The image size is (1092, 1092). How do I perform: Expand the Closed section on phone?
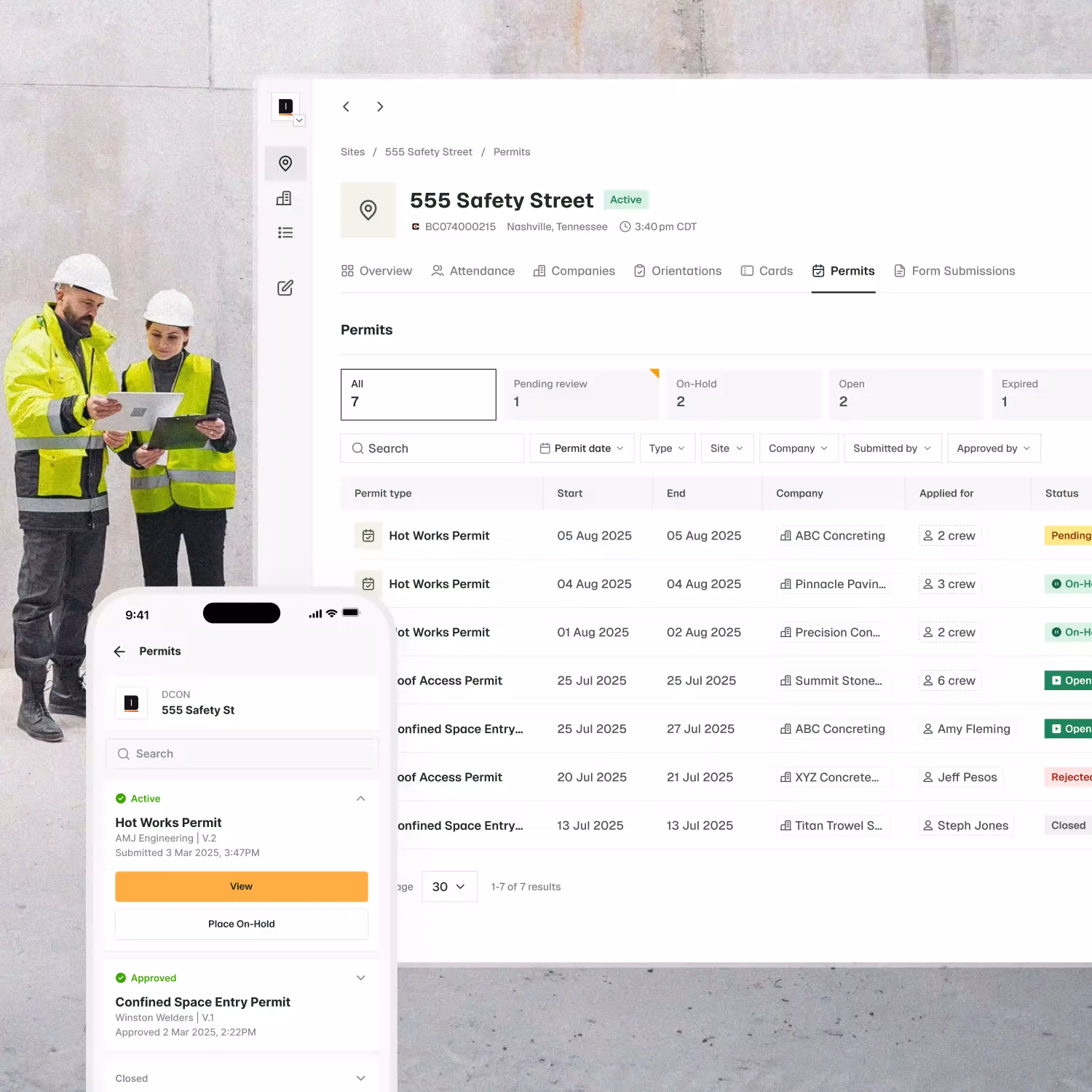360,1078
